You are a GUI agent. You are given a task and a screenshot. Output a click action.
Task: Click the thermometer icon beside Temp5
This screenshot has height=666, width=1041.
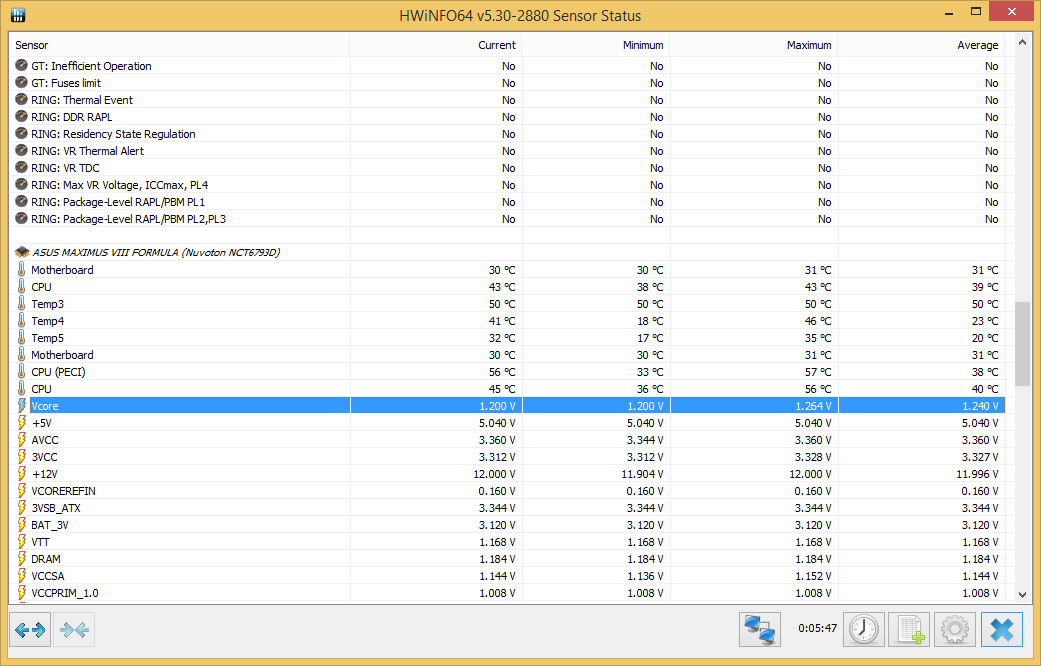coord(21,338)
